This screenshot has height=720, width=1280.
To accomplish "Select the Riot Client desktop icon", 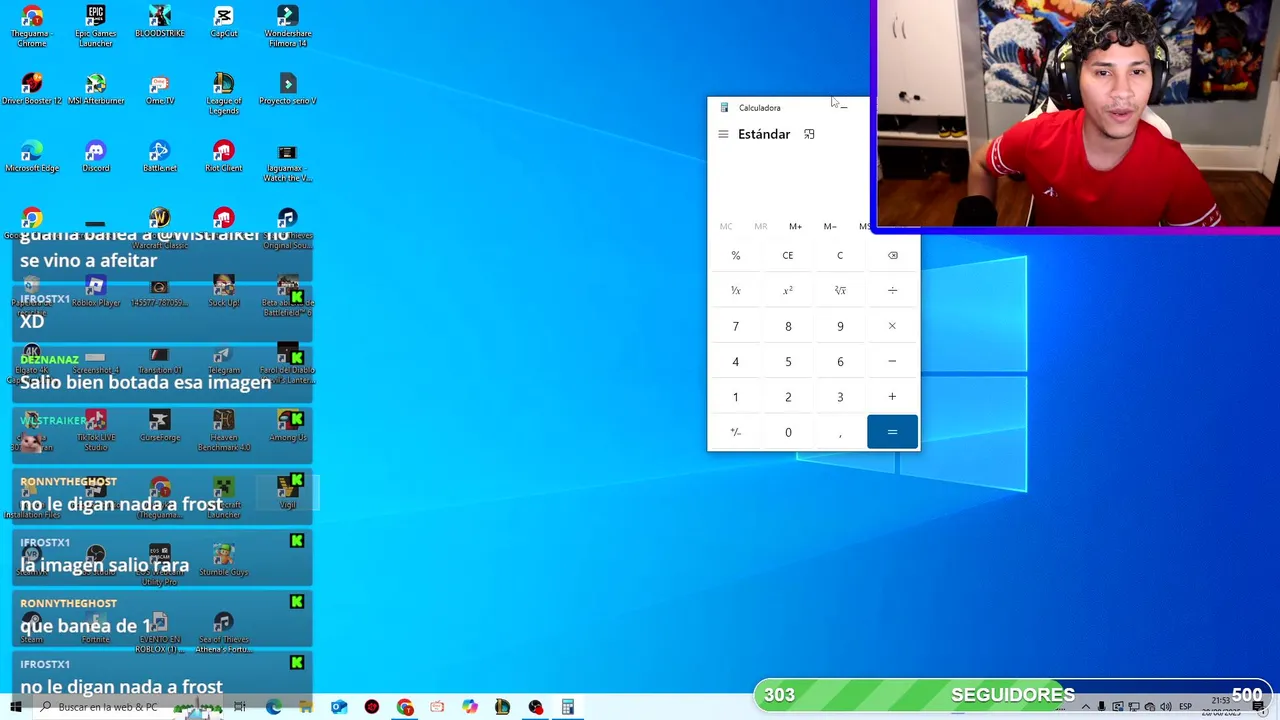I will click(x=224, y=157).
